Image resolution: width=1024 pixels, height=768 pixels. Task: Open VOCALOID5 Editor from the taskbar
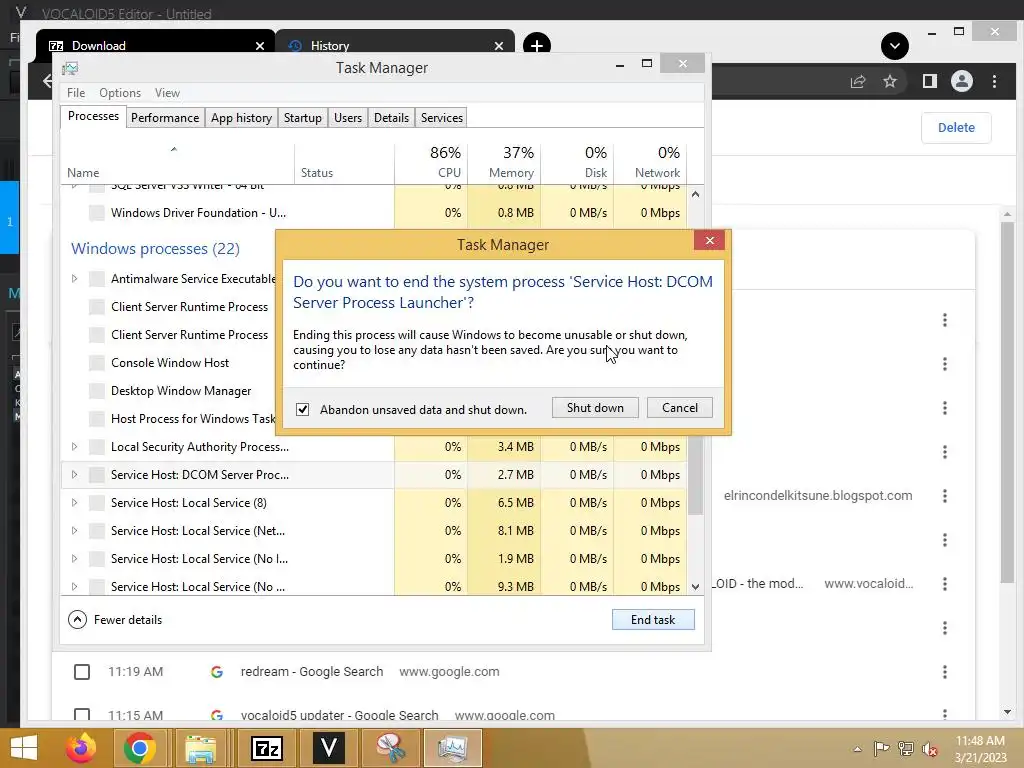[328, 748]
